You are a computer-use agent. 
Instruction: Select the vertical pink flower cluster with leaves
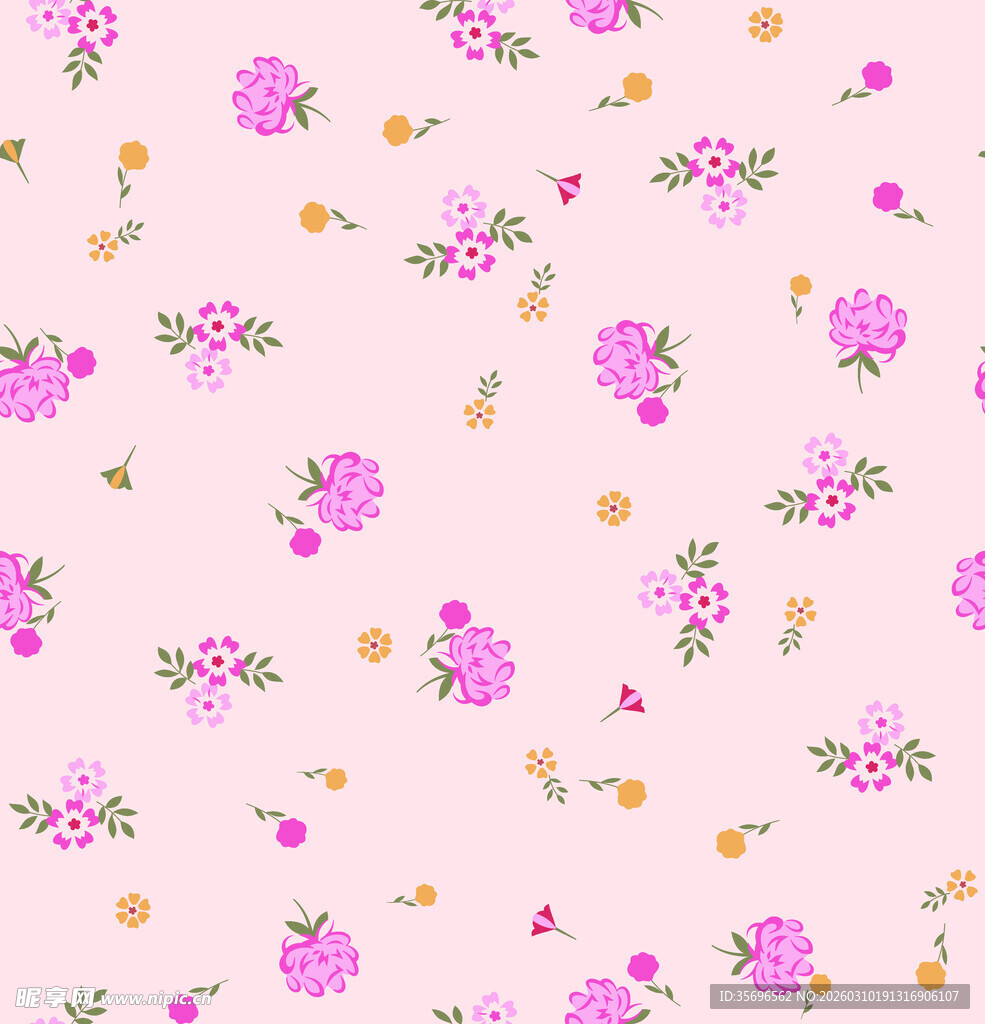coord(686,596)
